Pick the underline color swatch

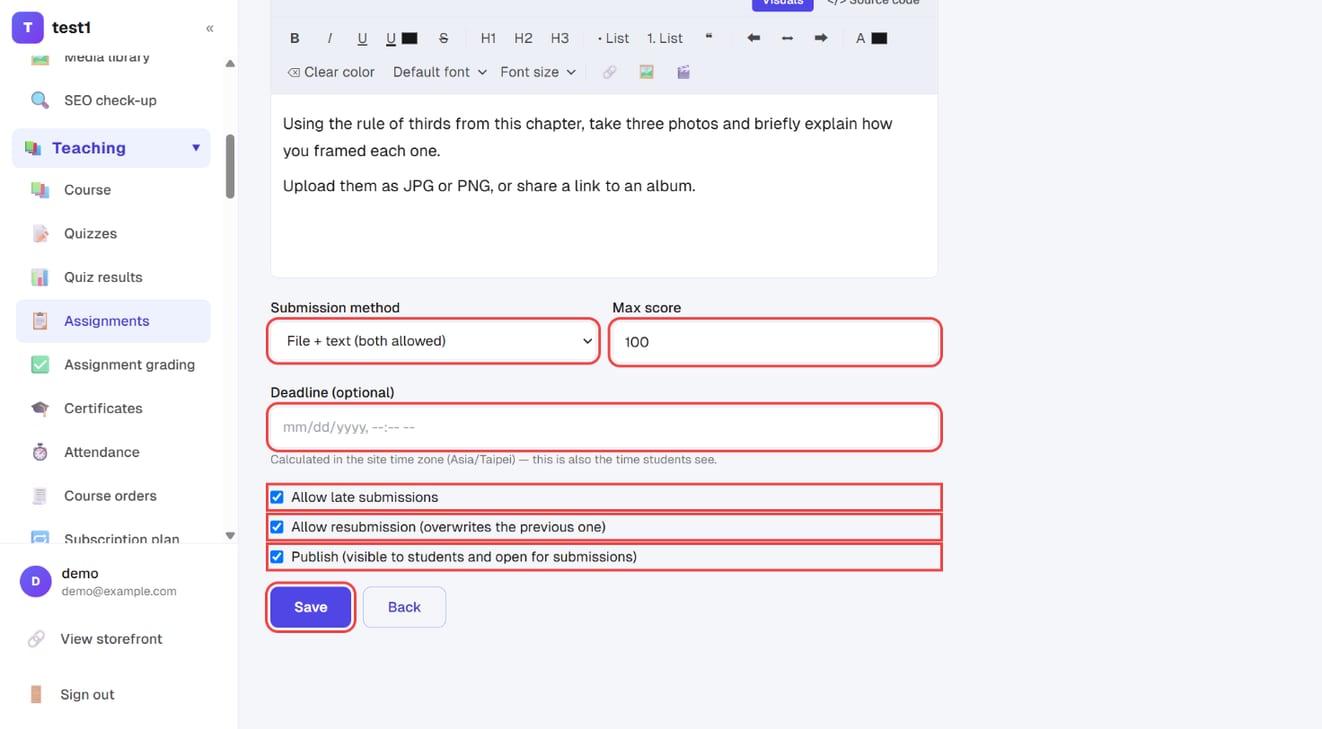click(x=410, y=38)
